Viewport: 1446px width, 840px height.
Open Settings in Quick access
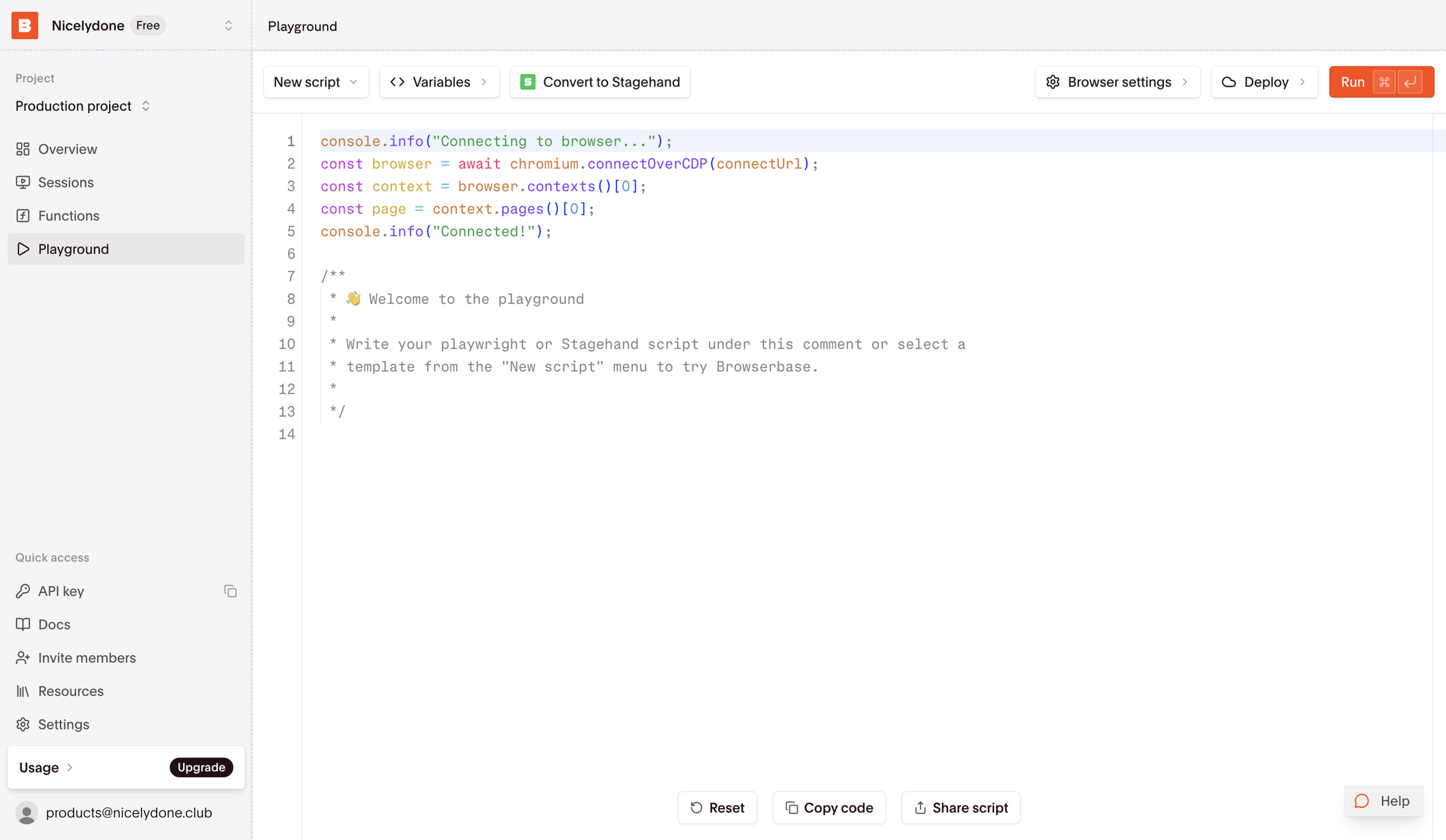pos(126,724)
